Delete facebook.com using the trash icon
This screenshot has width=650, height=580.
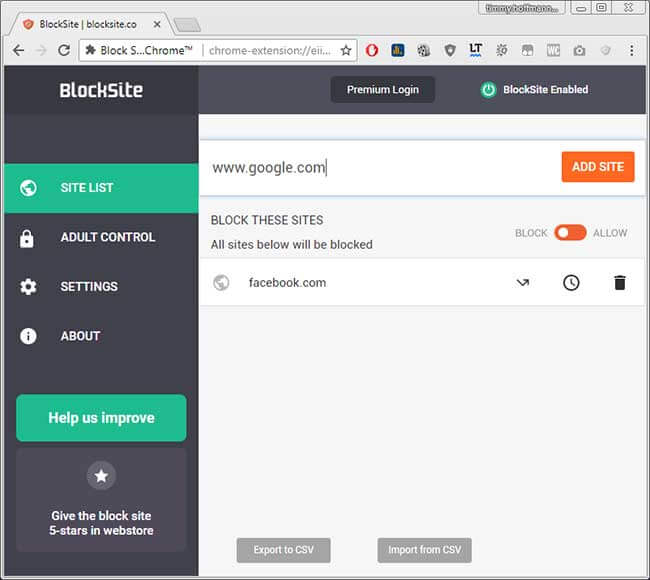click(619, 283)
